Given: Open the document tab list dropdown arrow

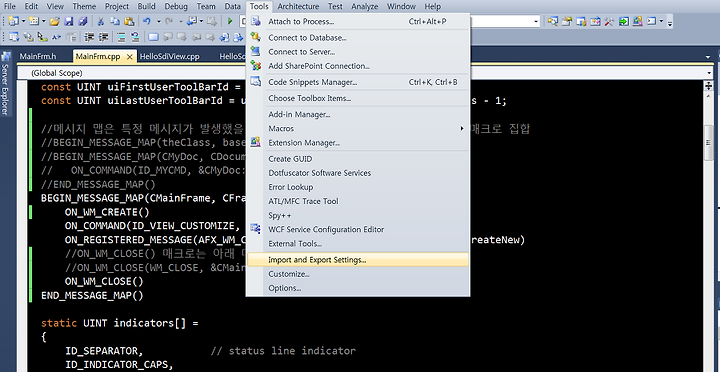Looking at the screenshot, I should [708, 56].
